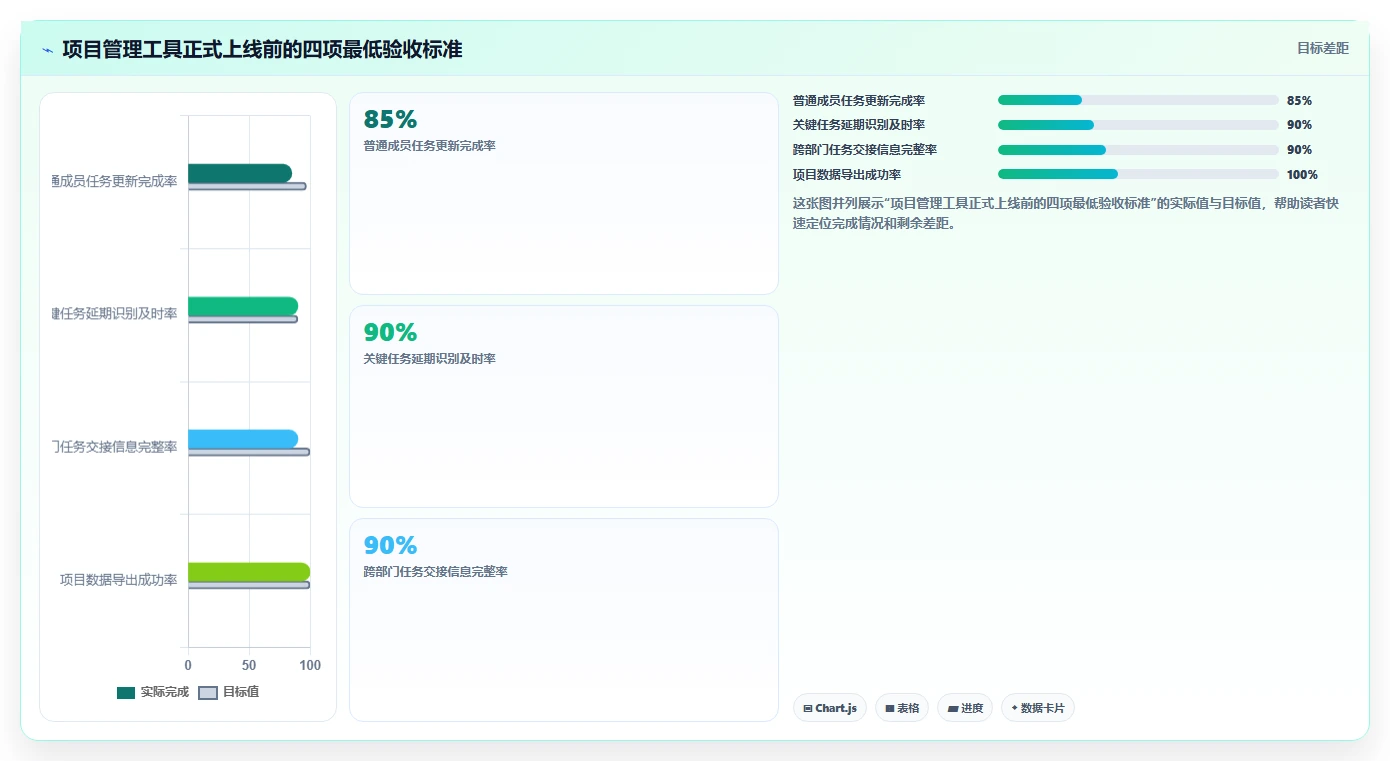Open the blue 90% 跨部门任务交接信息完整率 card

563,620
